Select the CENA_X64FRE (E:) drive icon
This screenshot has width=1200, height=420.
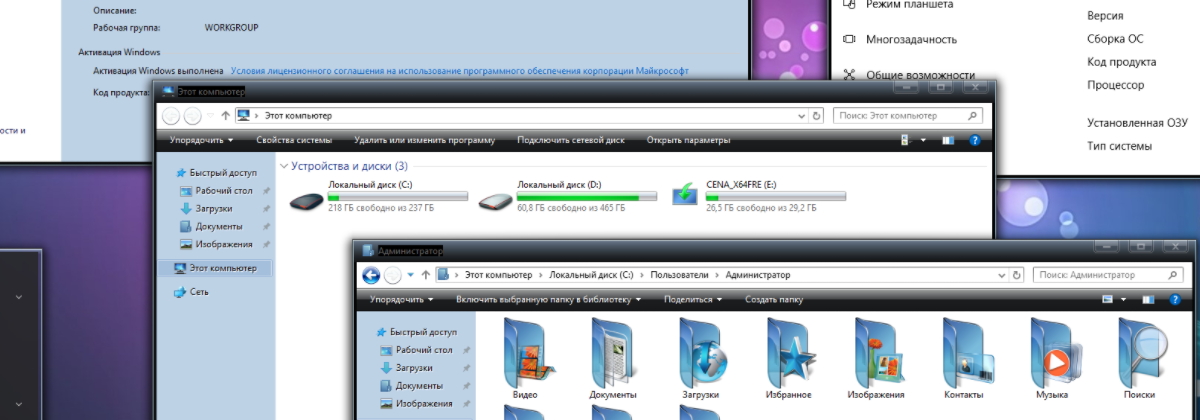click(685, 194)
